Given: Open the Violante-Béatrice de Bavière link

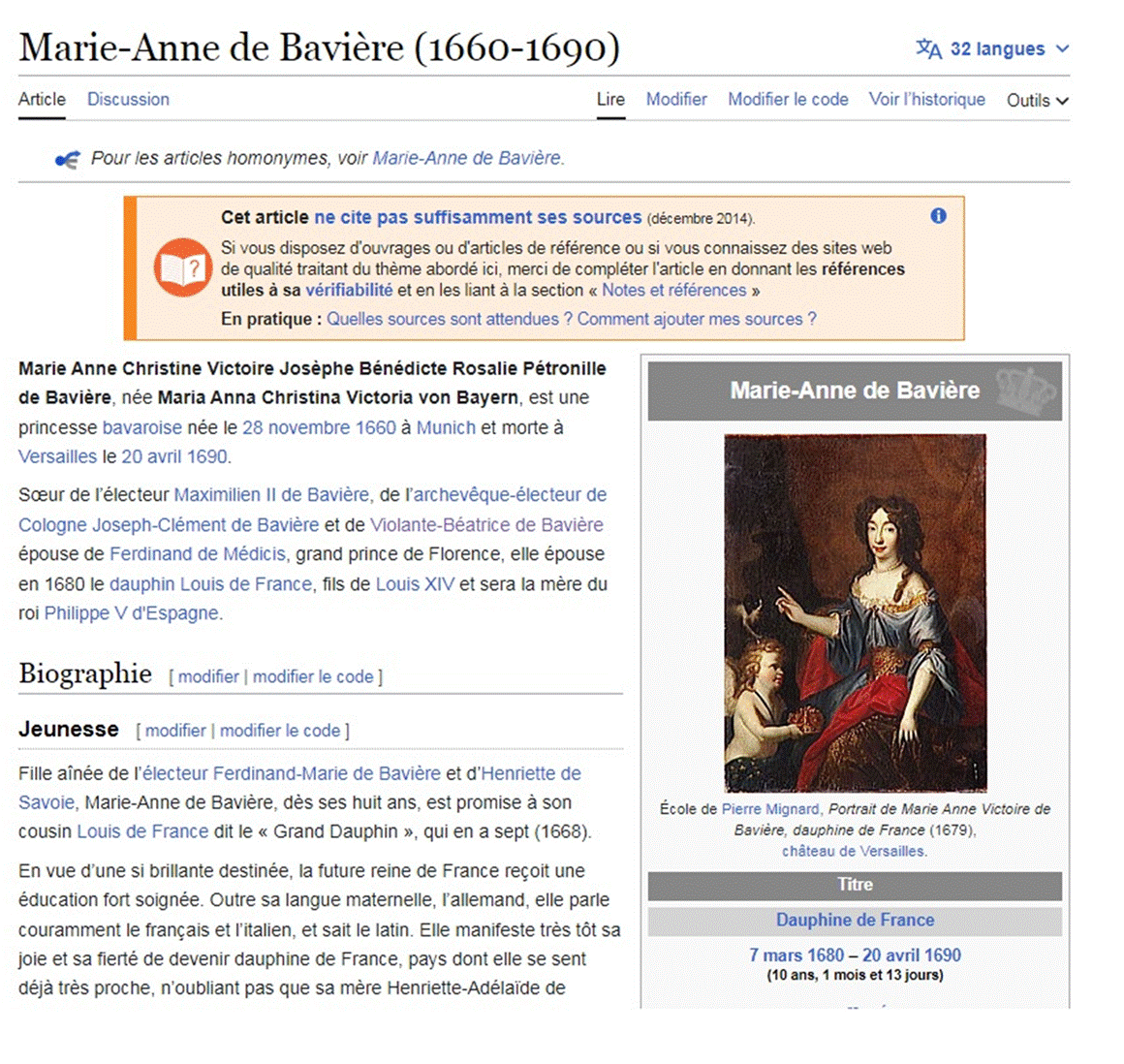Looking at the screenshot, I should pos(486,525).
